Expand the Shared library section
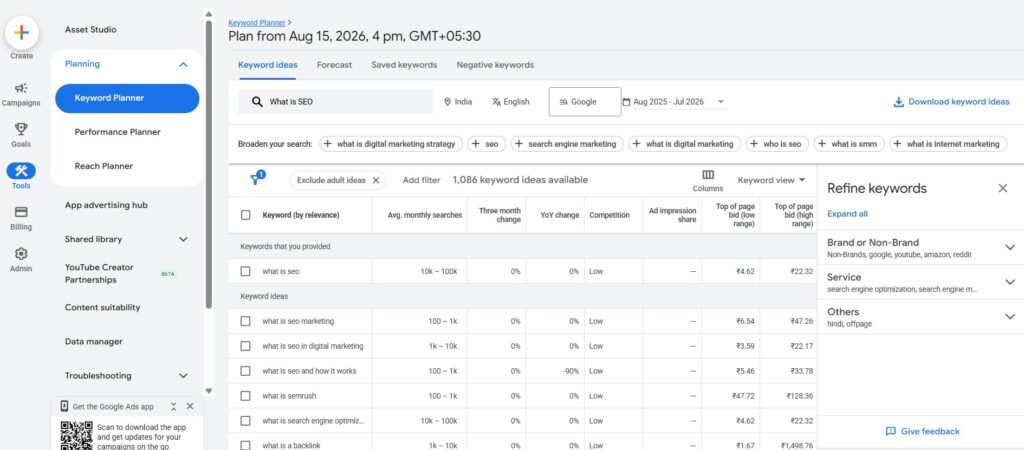This screenshot has height=450, width=1024. tap(183, 239)
